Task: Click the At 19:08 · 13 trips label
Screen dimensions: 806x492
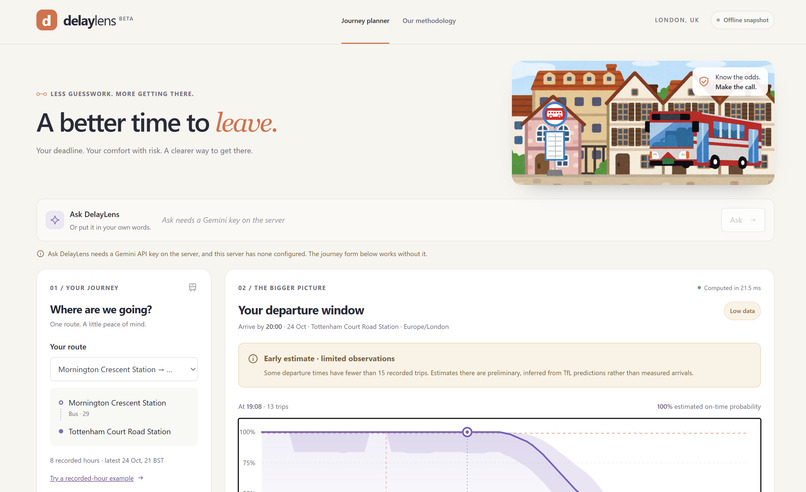Action: click(263, 407)
